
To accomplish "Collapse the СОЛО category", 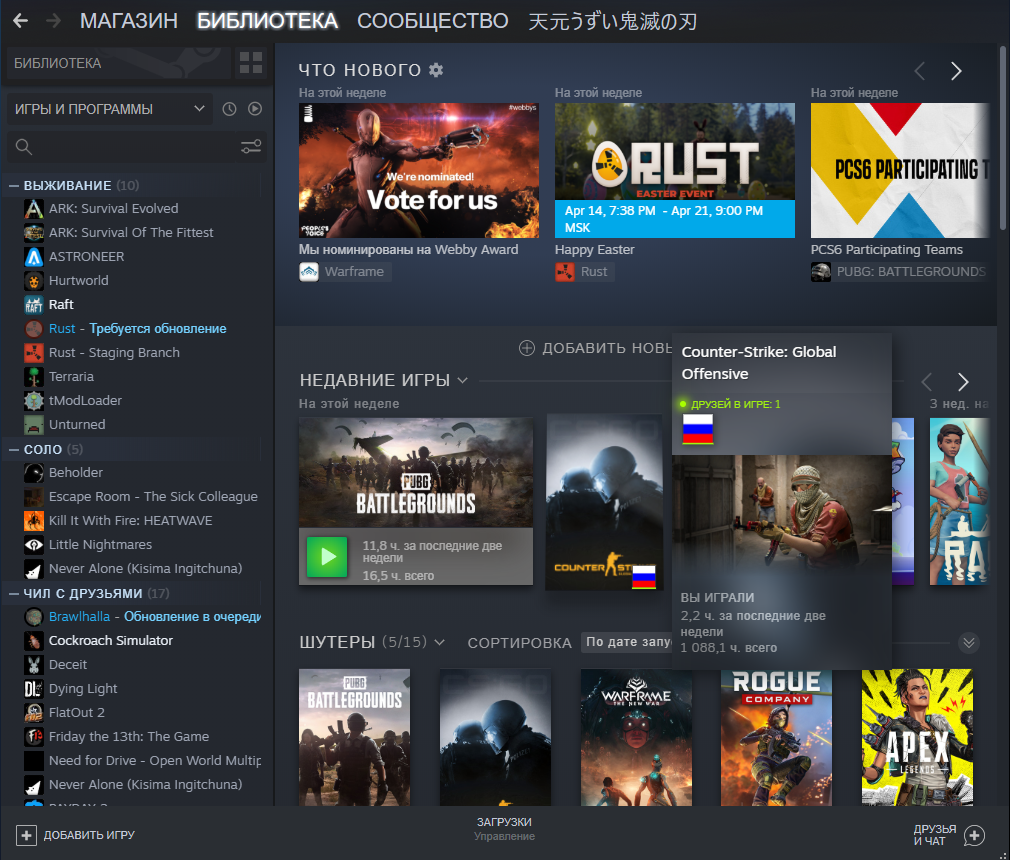I will pos(14,450).
